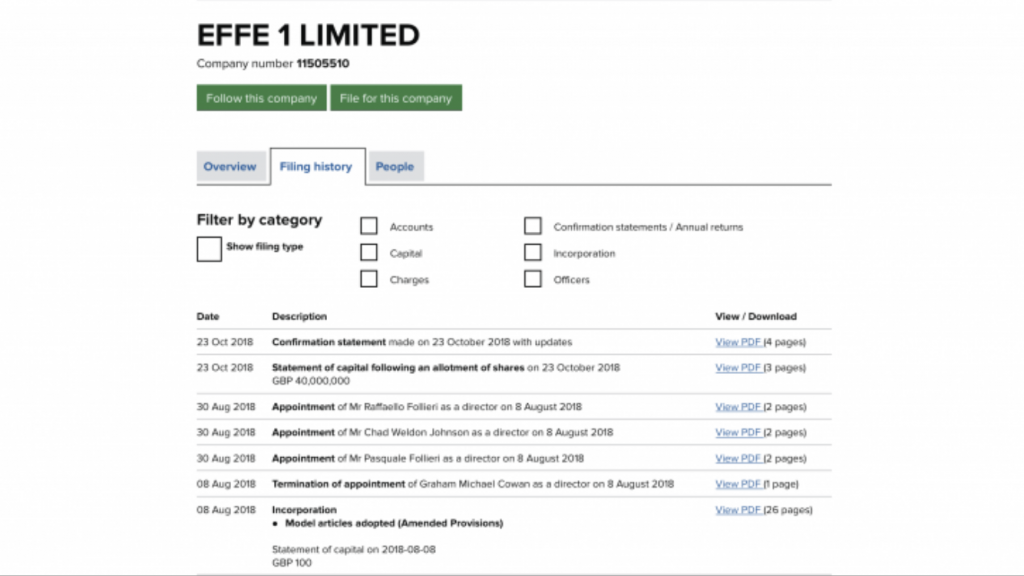The height and width of the screenshot is (576, 1024).
Task: Enable the Show filing type checkbox
Action: pyautogui.click(x=209, y=249)
